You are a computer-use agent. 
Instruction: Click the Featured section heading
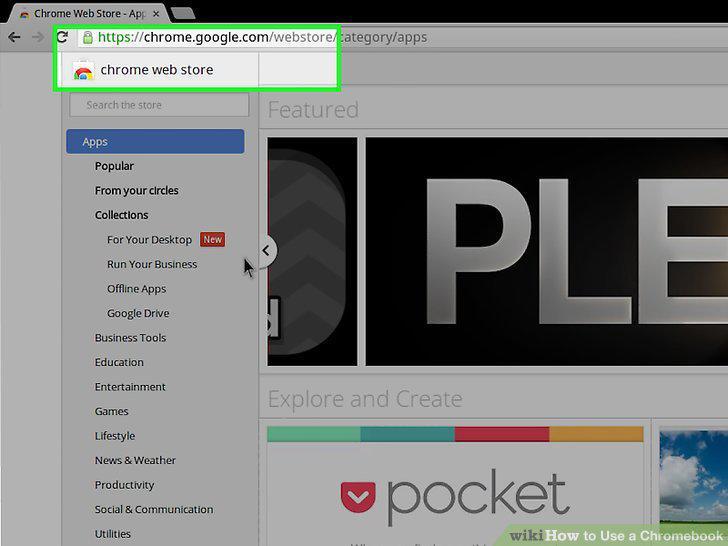point(313,110)
